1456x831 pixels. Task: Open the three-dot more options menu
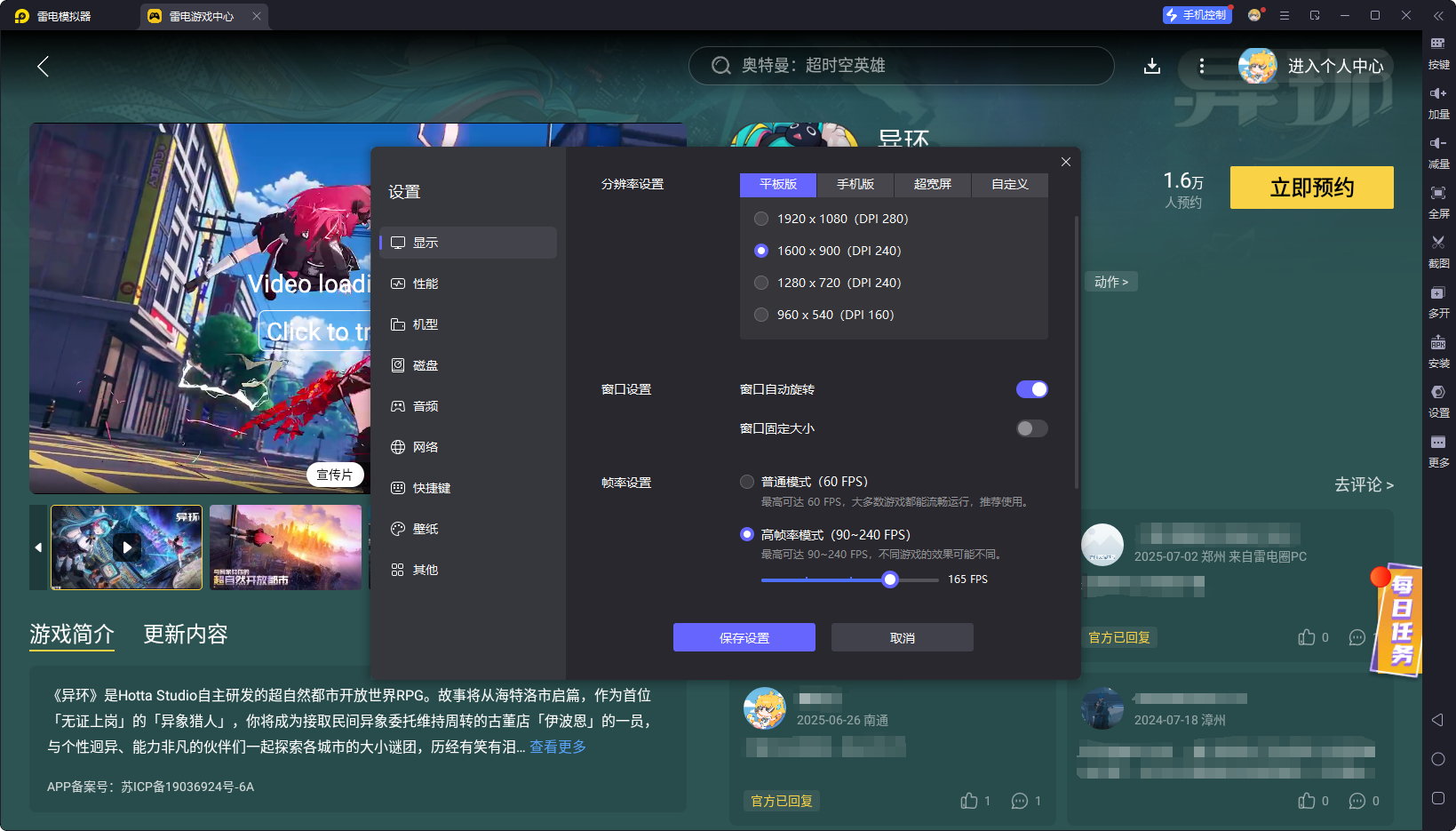(x=1202, y=66)
